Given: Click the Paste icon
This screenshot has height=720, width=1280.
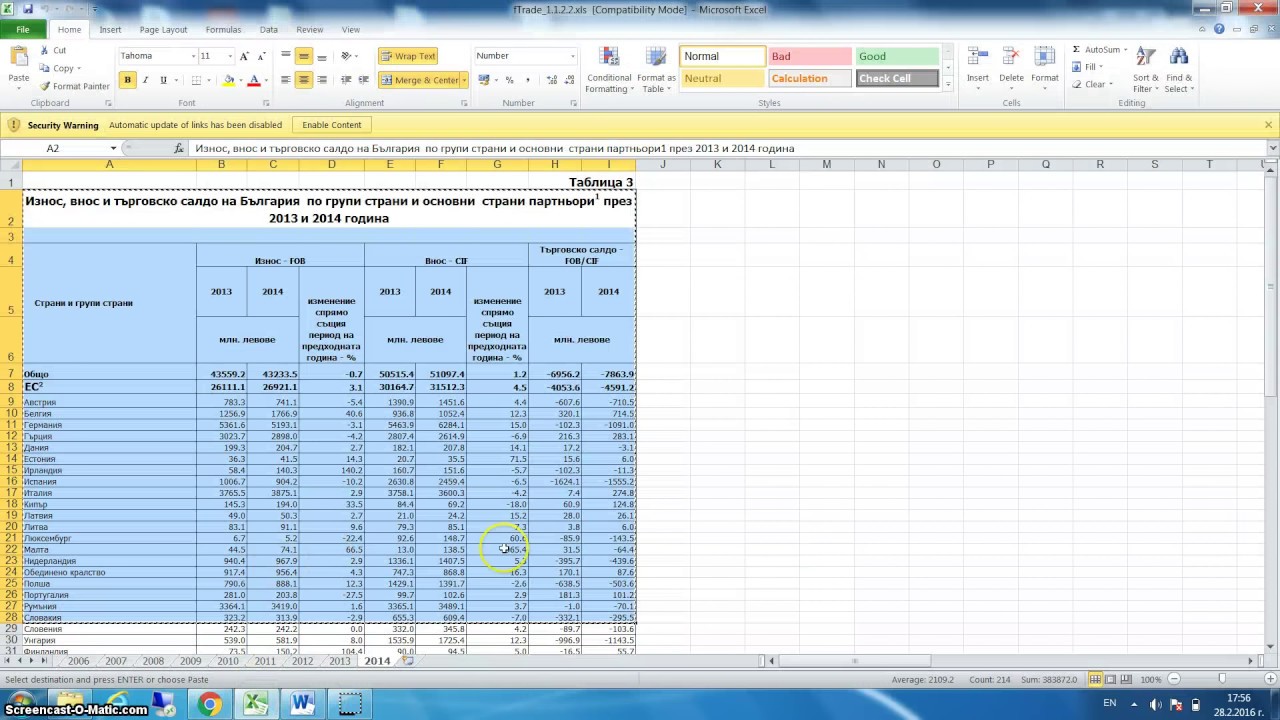Looking at the screenshot, I should pos(18,59).
